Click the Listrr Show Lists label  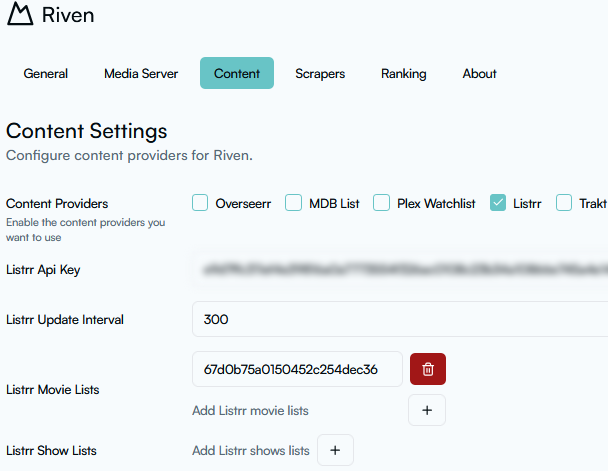tap(51, 450)
